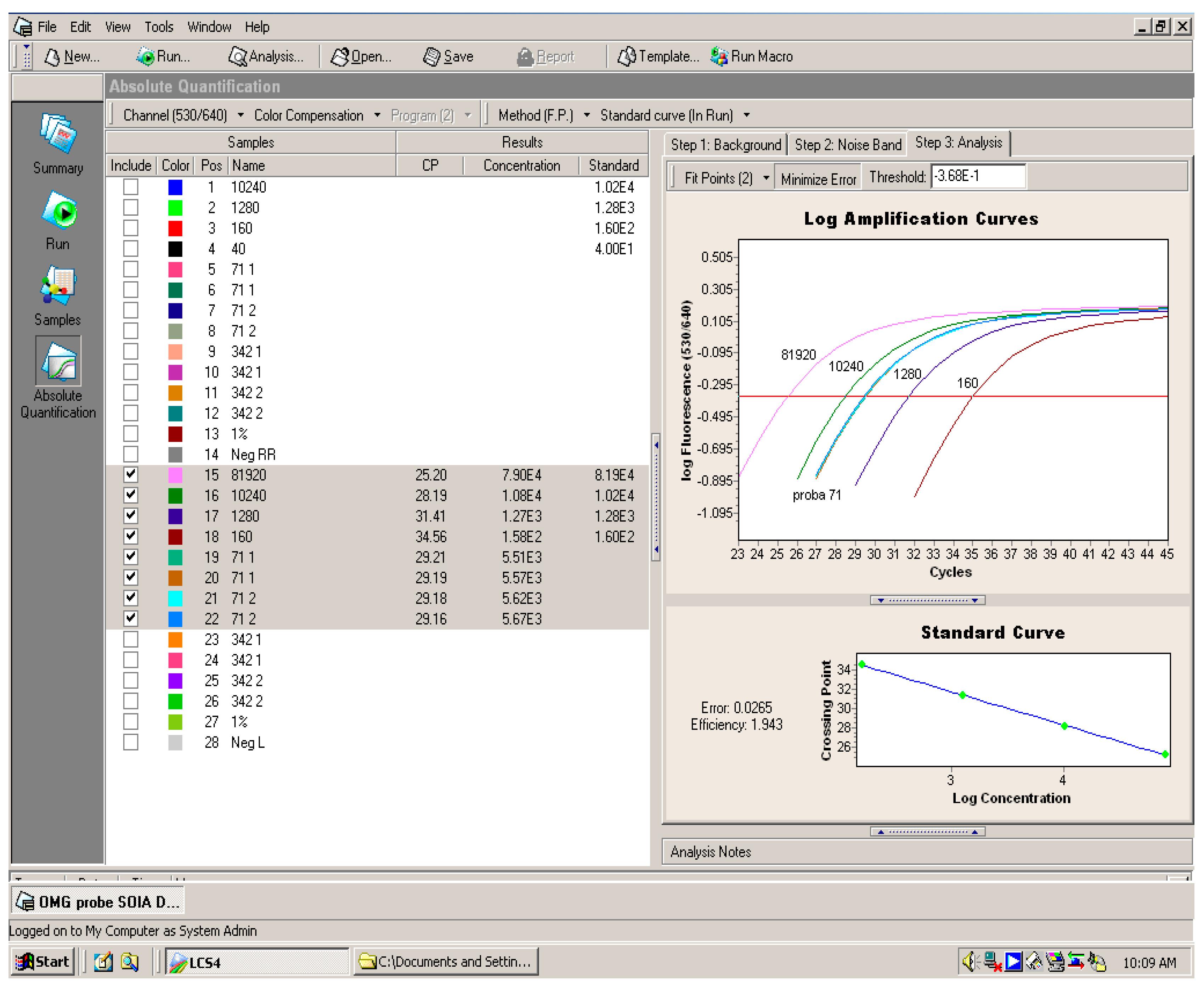Click the Windows Start button
1204x989 pixels.
(43, 962)
